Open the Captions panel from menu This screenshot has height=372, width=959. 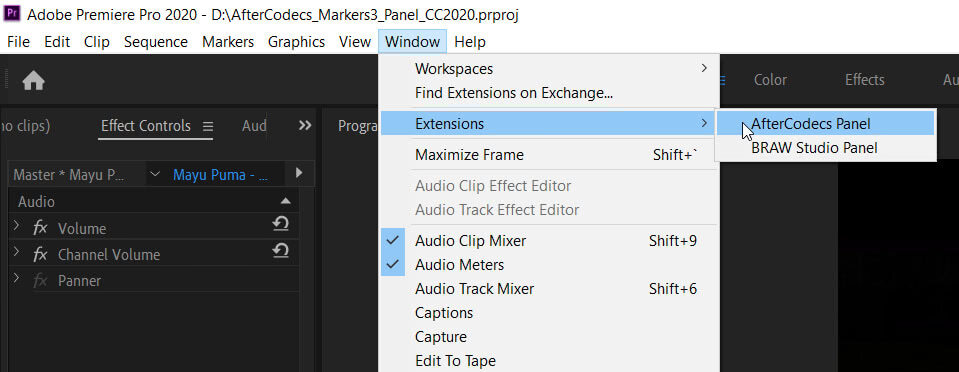tap(549, 313)
